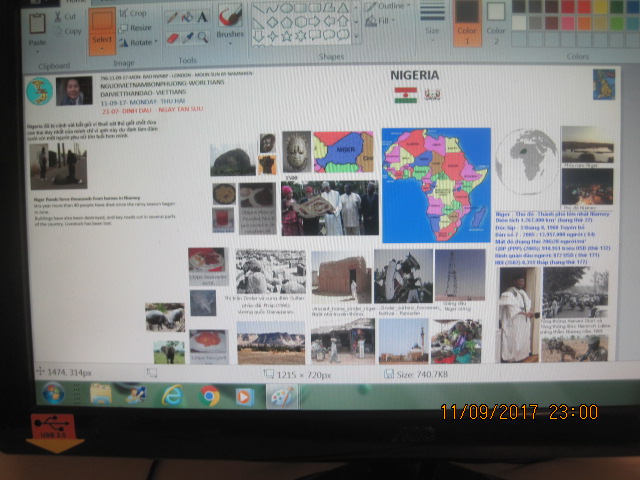Choose the Down arrow shape
This screenshot has width=640, height=480.
click(x=258, y=38)
